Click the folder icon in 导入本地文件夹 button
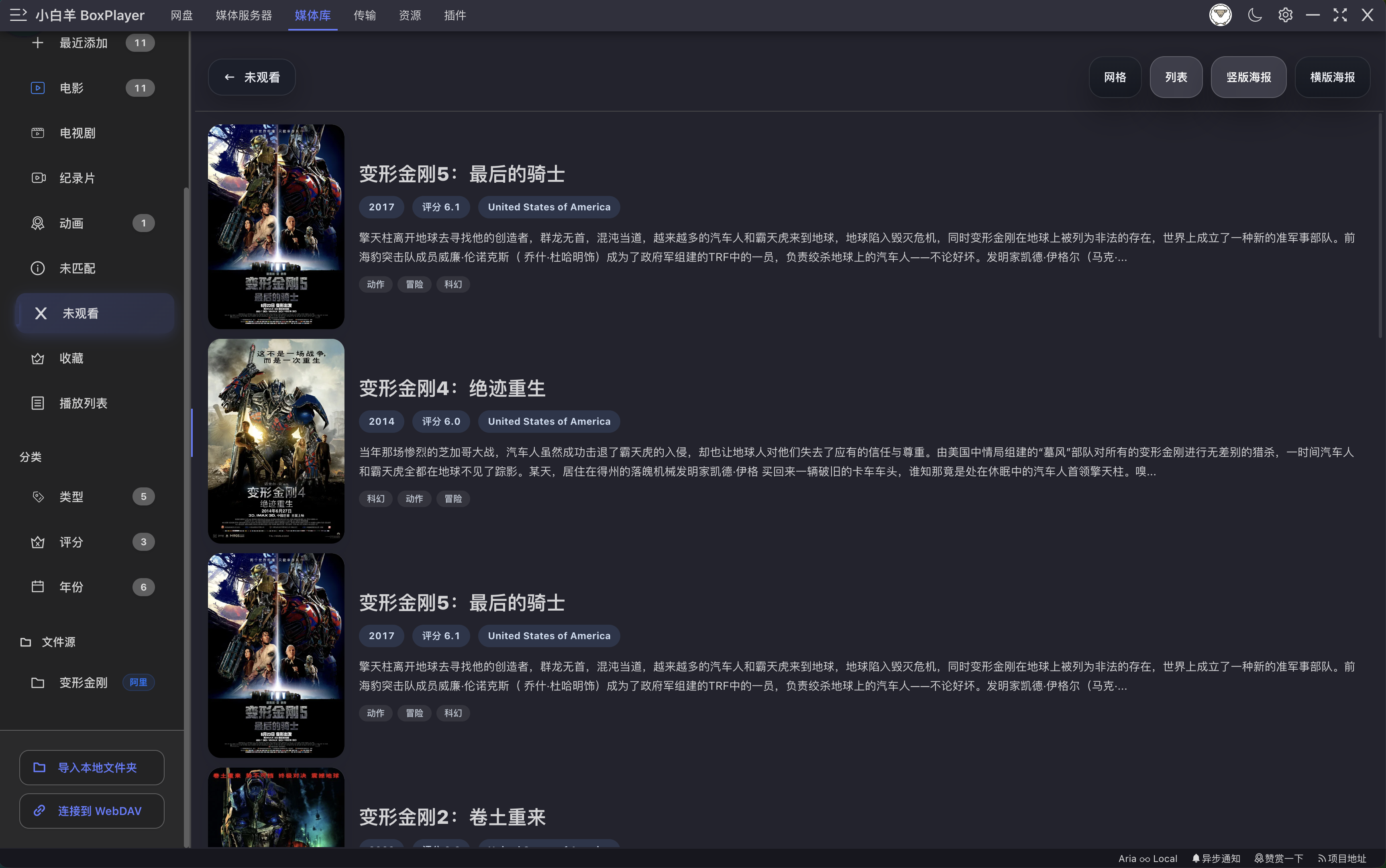The height and width of the screenshot is (868, 1386). 39,768
